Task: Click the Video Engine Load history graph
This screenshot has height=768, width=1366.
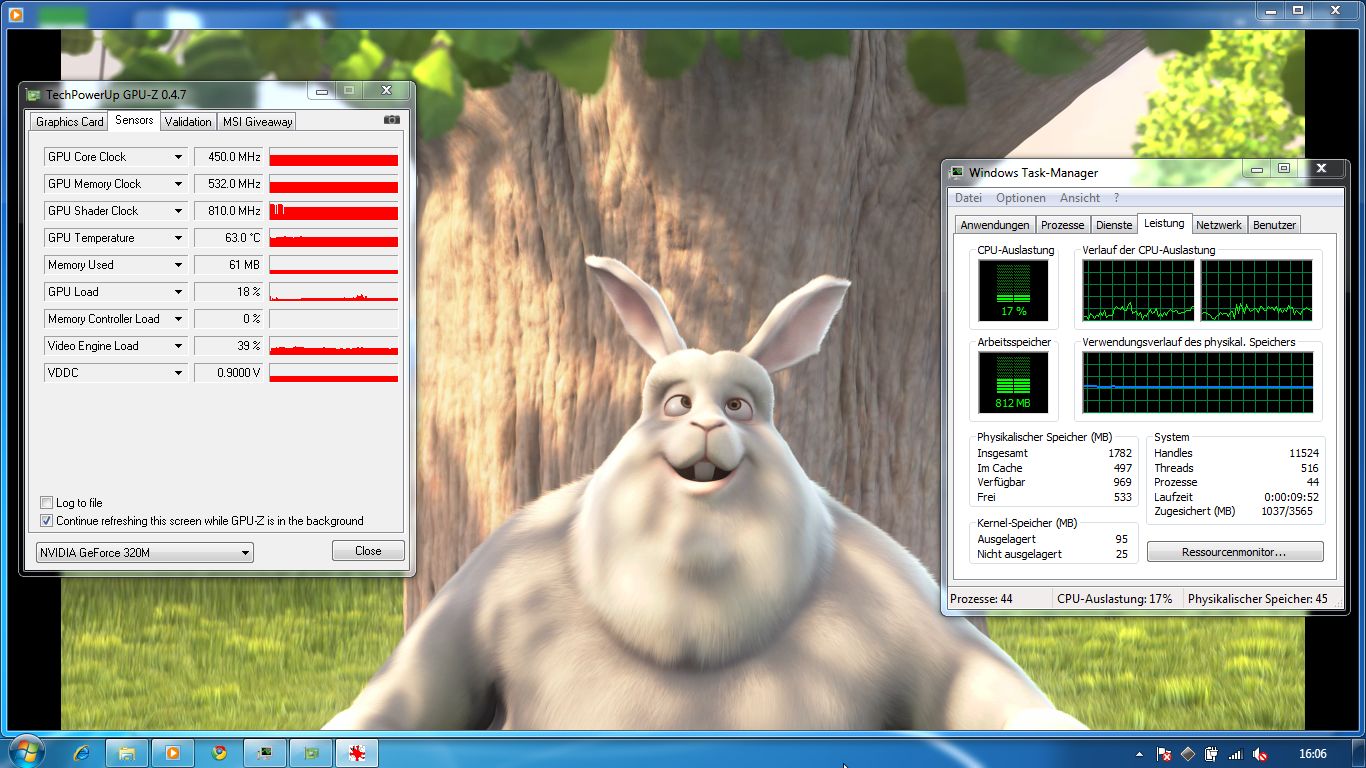Action: pyautogui.click(x=334, y=346)
